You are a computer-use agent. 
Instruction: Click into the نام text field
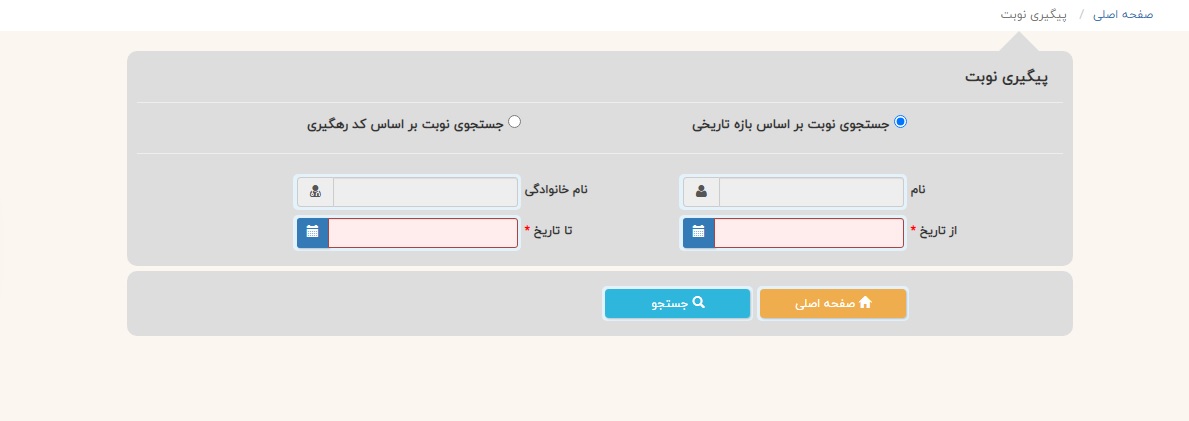point(810,191)
